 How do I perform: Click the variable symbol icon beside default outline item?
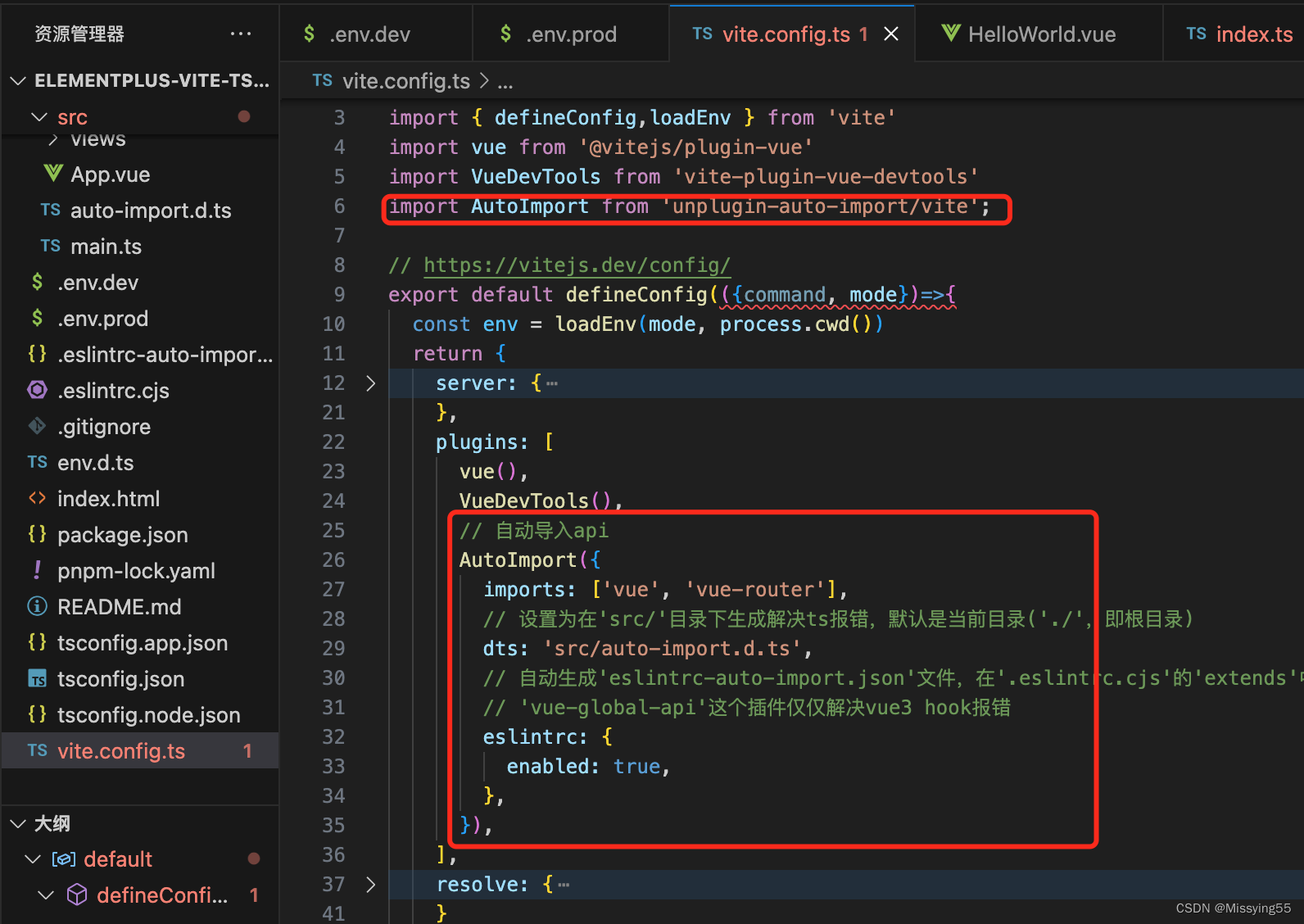click(x=64, y=858)
